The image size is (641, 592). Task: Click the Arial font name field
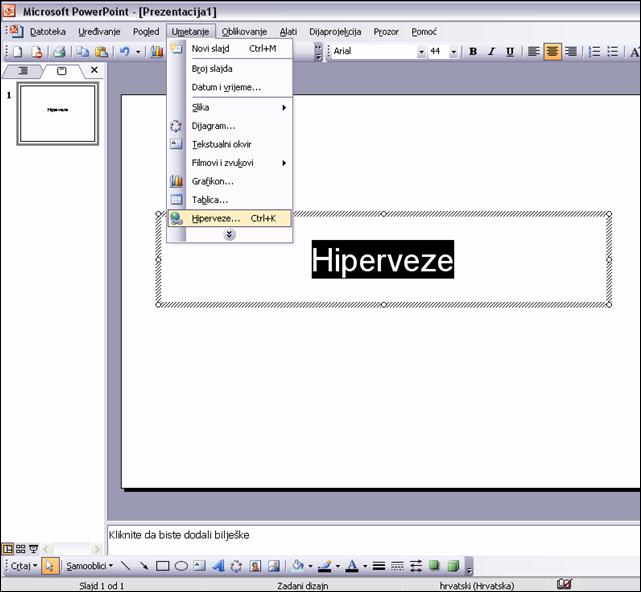pyautogui.click(x=374, y=52)
